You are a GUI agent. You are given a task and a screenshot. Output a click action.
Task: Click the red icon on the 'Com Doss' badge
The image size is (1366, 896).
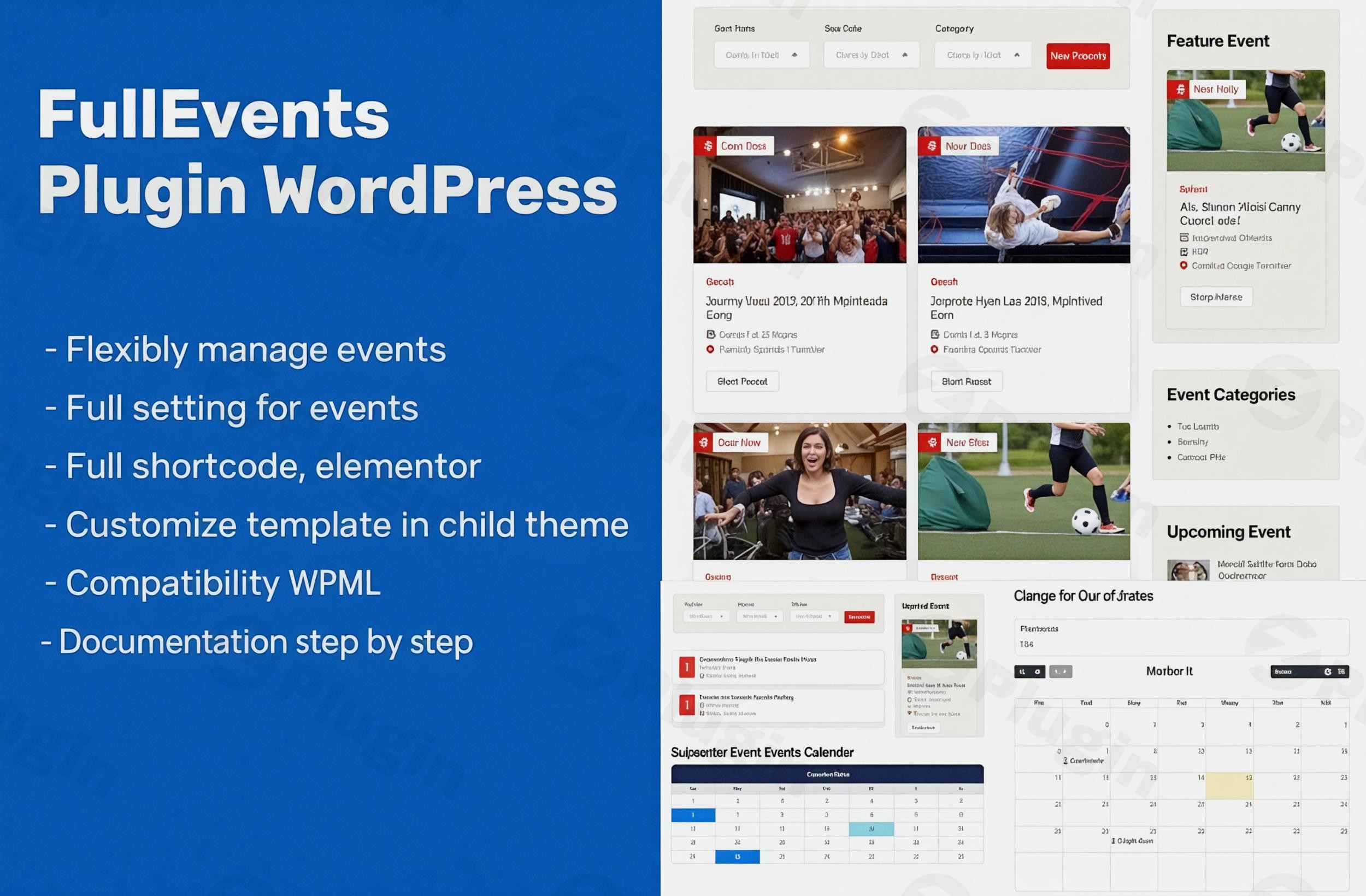point(708,146)
